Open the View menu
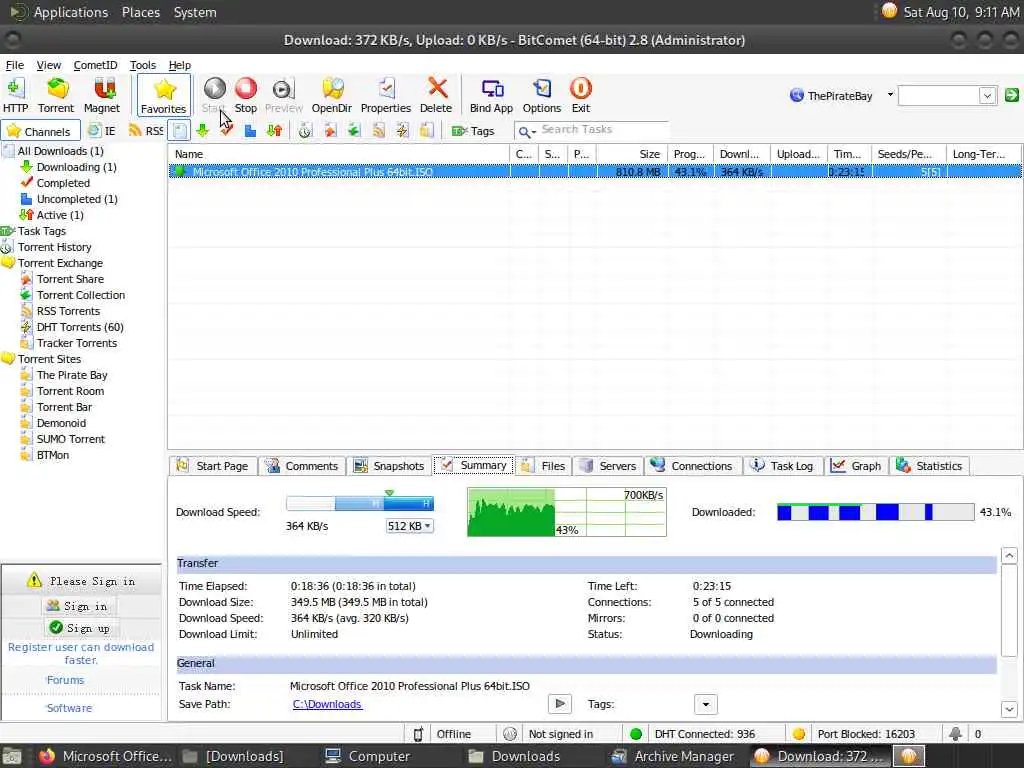The height and width of the screenshot is (768, 1024). (x=48, y=65)
